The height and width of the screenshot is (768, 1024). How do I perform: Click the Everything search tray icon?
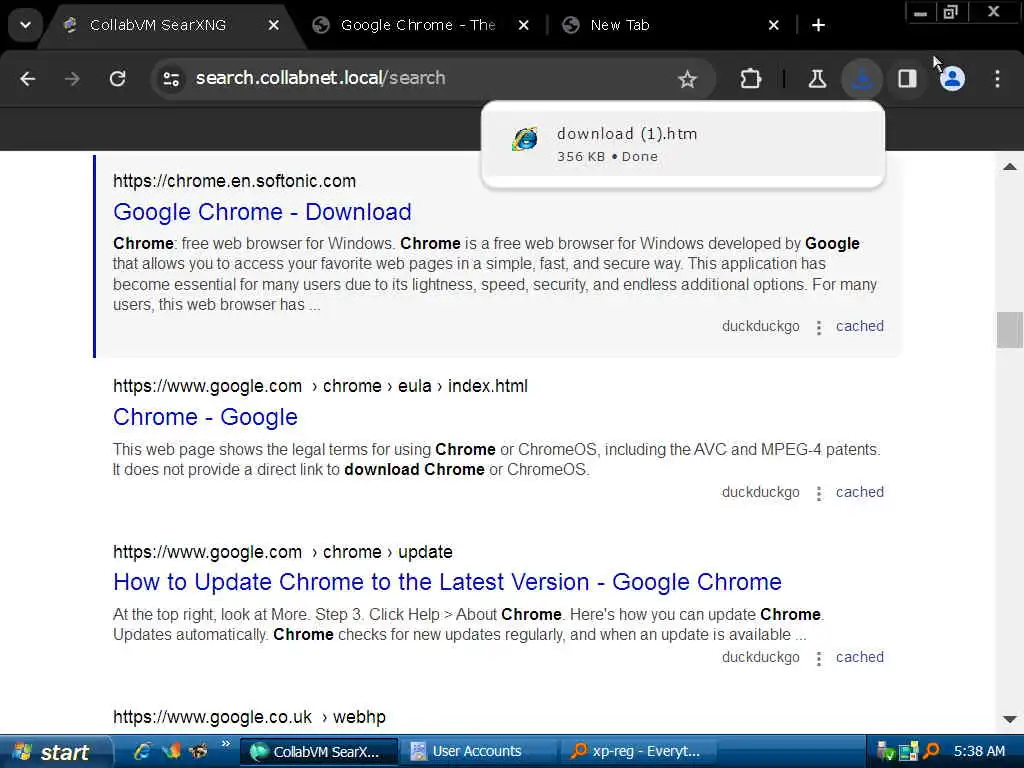pyautogui.click(x=931, y=752)
